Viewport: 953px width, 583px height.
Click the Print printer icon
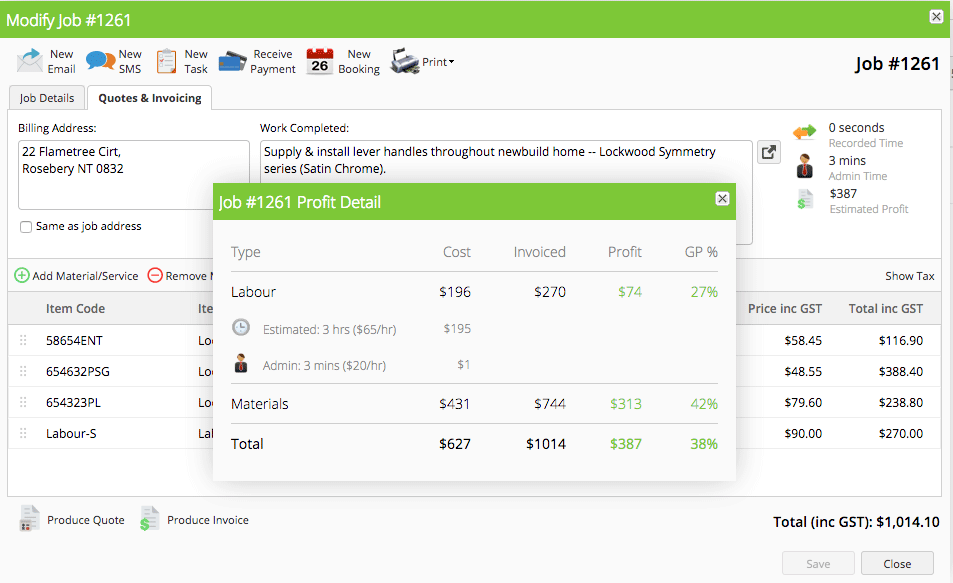(x=402, y=61)
